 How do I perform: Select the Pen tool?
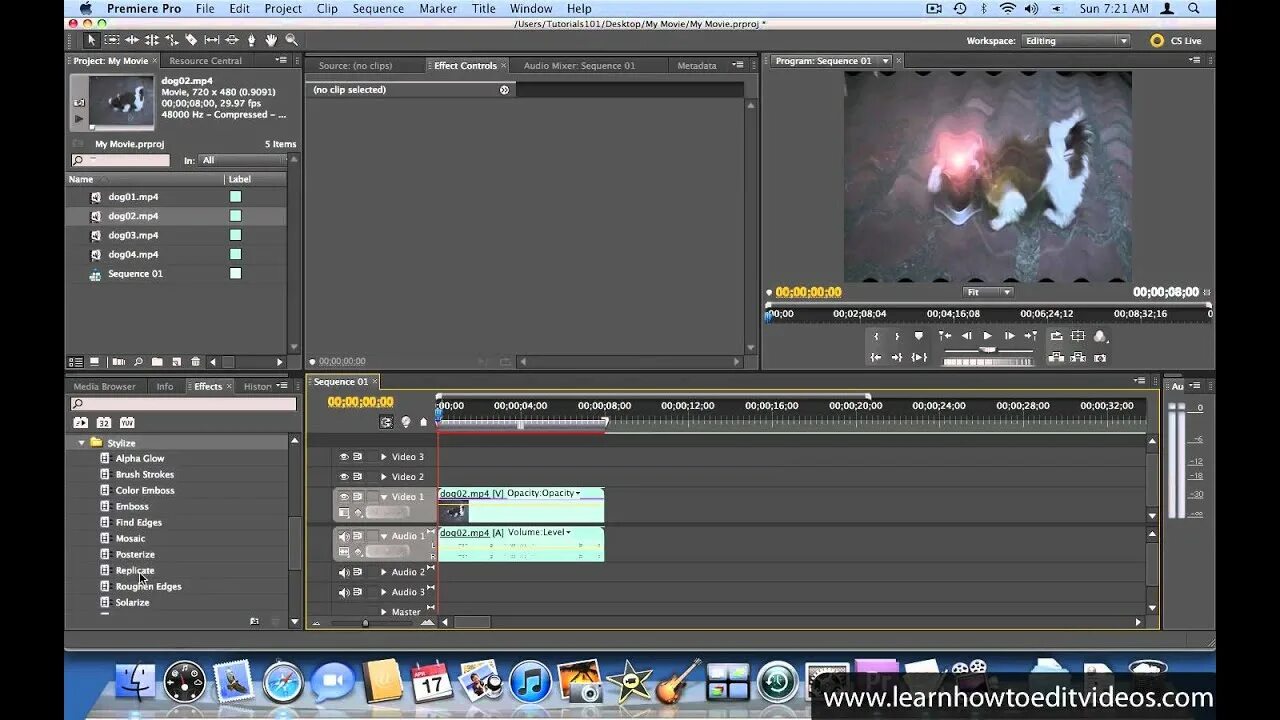[251, 40]
